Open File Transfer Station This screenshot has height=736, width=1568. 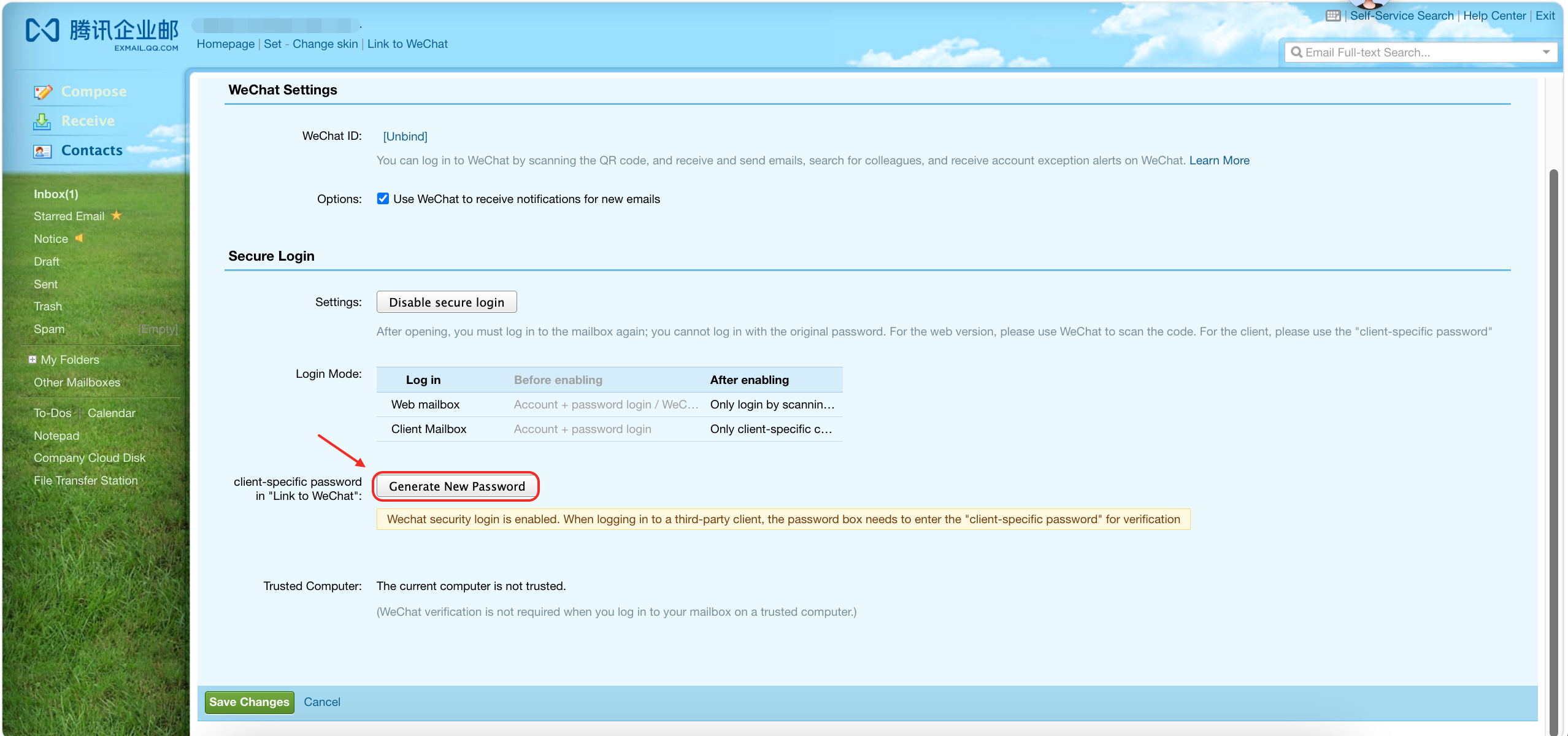click(86, 480)
